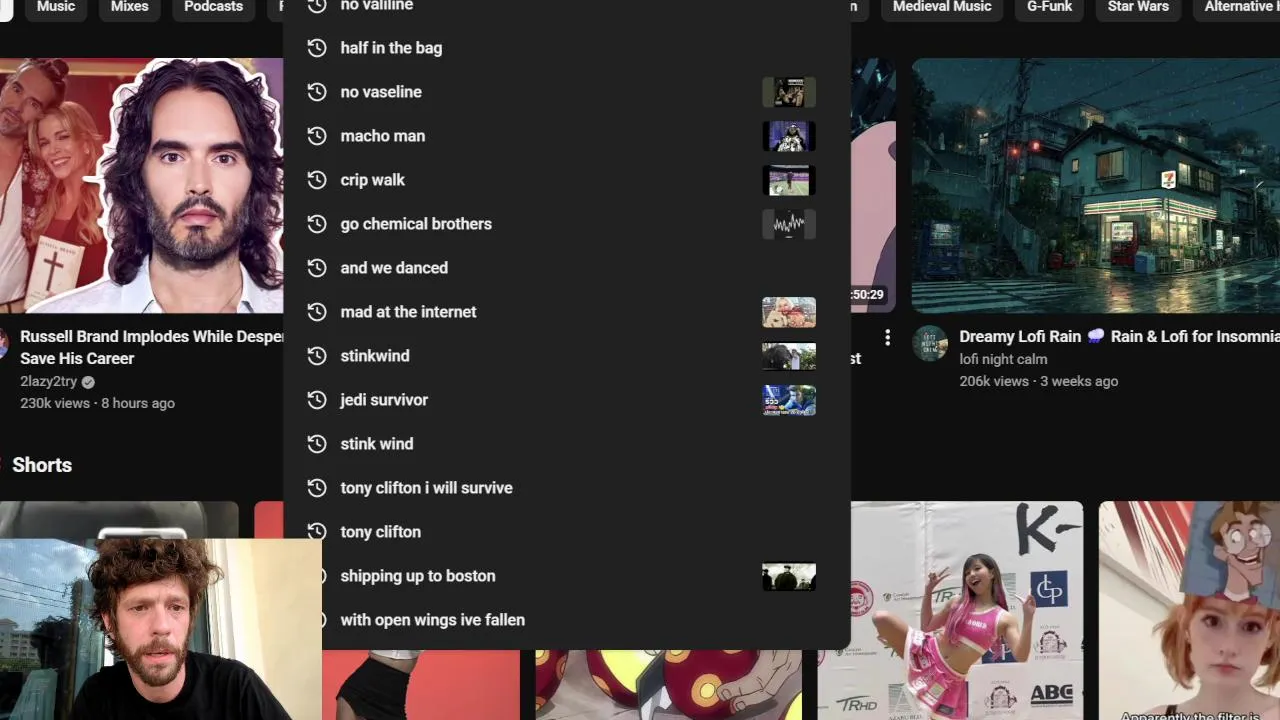Click history icon beside 'mad at the internet'

[317, 312]
